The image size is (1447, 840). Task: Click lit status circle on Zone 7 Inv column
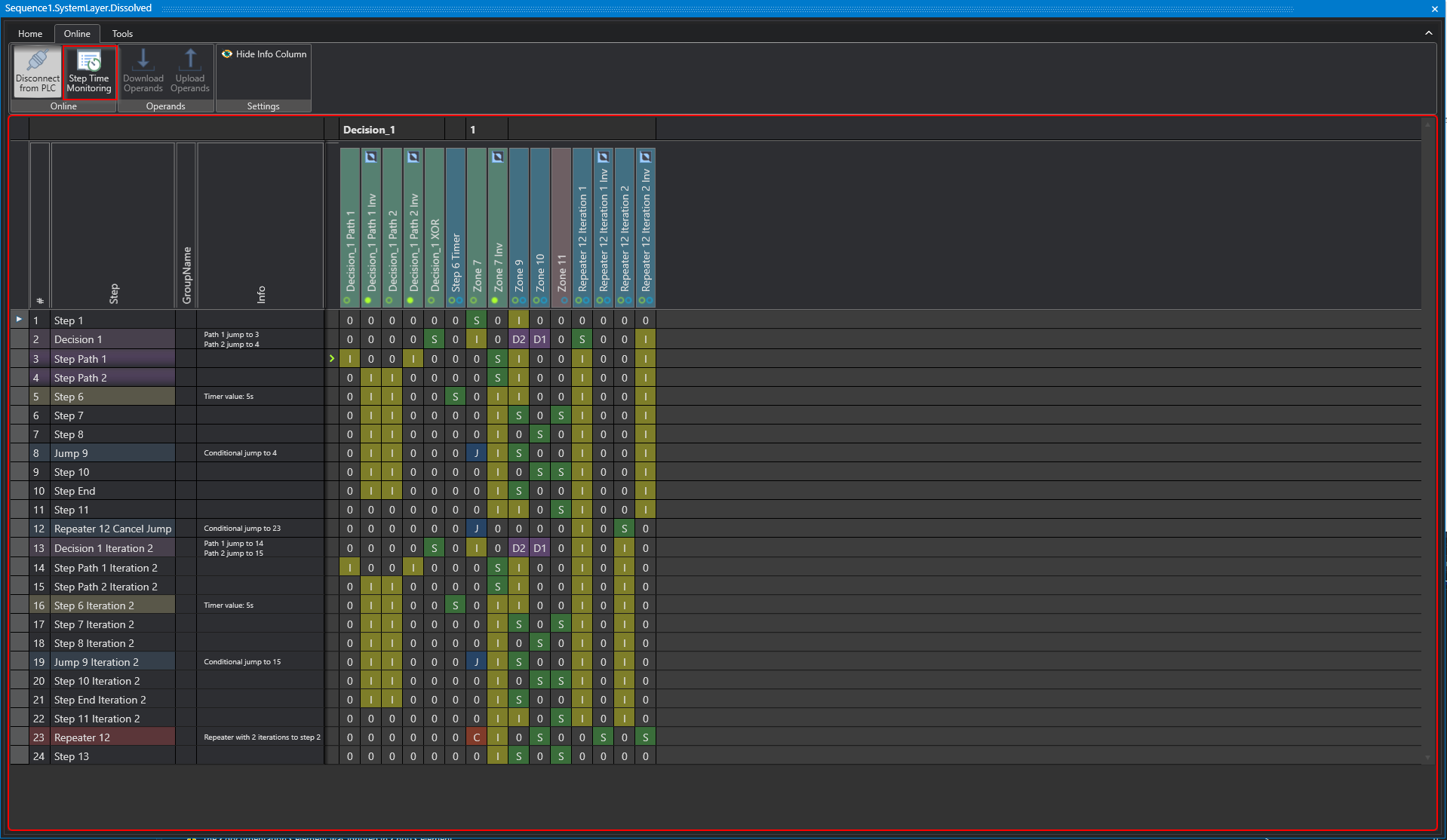point(495,300)
